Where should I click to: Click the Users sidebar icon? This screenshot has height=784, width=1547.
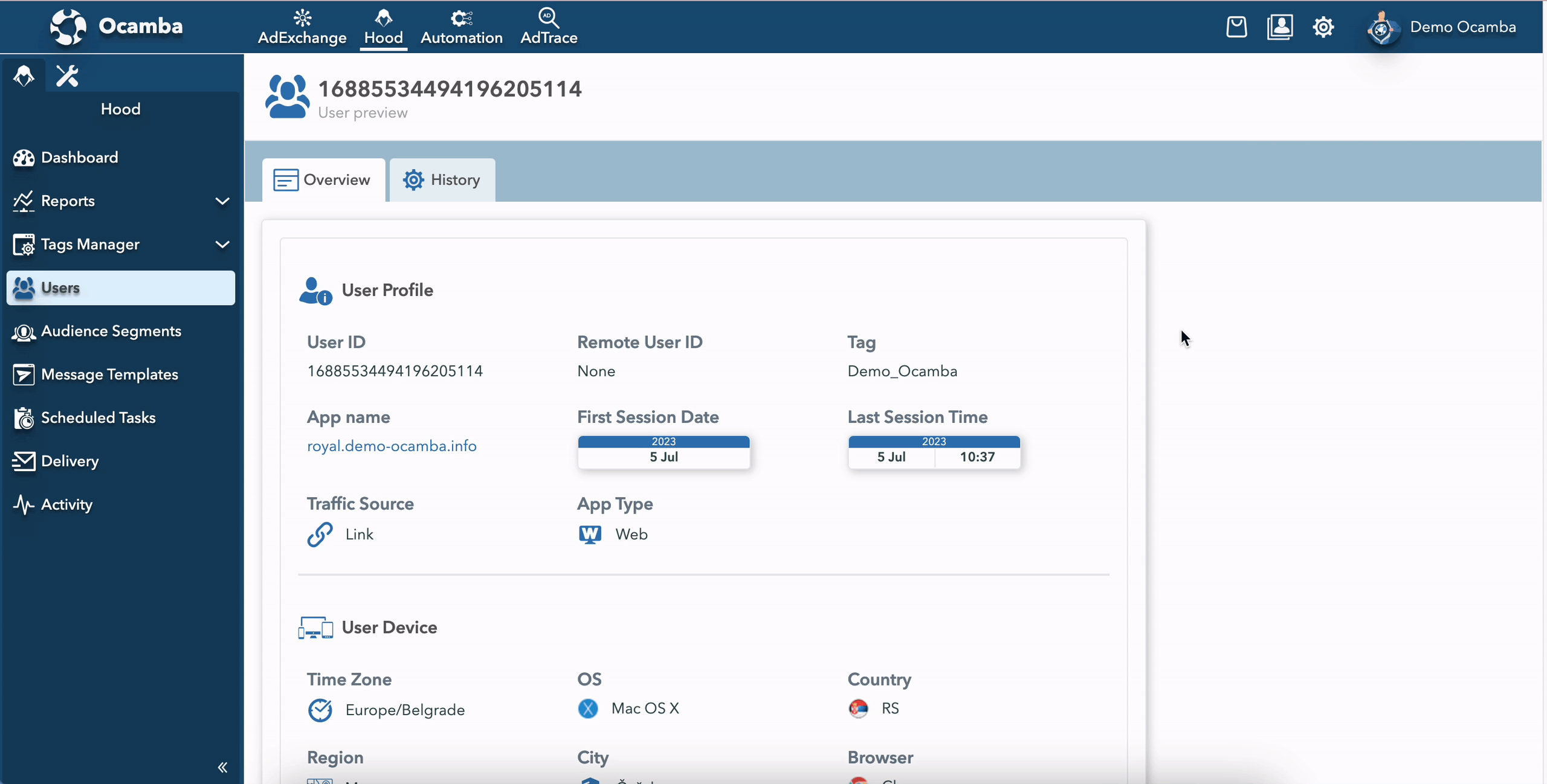point(23,287)
